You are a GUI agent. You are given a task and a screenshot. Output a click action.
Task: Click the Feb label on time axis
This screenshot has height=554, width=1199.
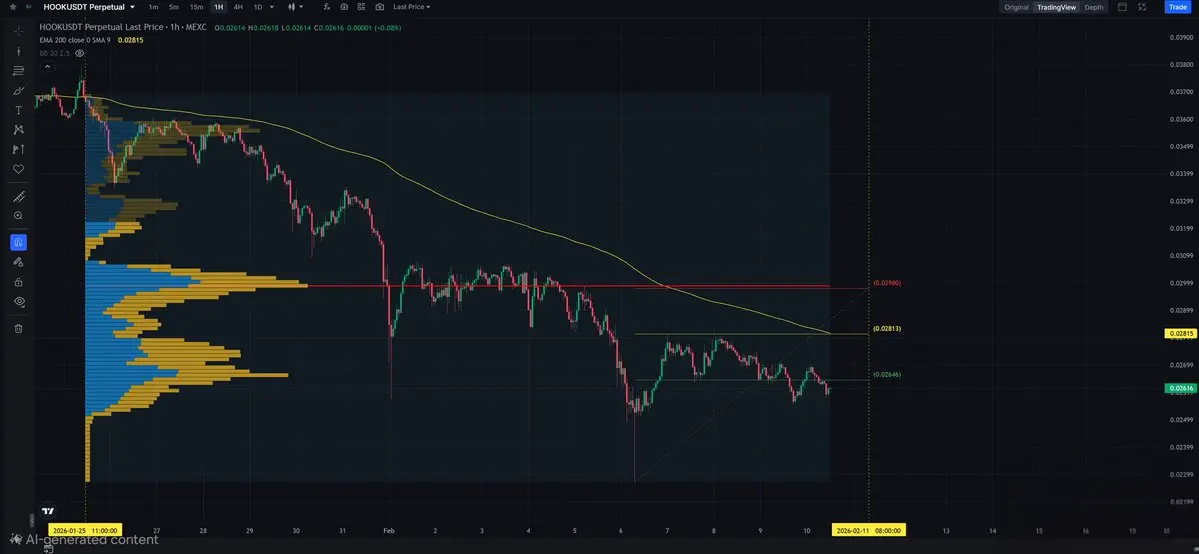point(388,530)
